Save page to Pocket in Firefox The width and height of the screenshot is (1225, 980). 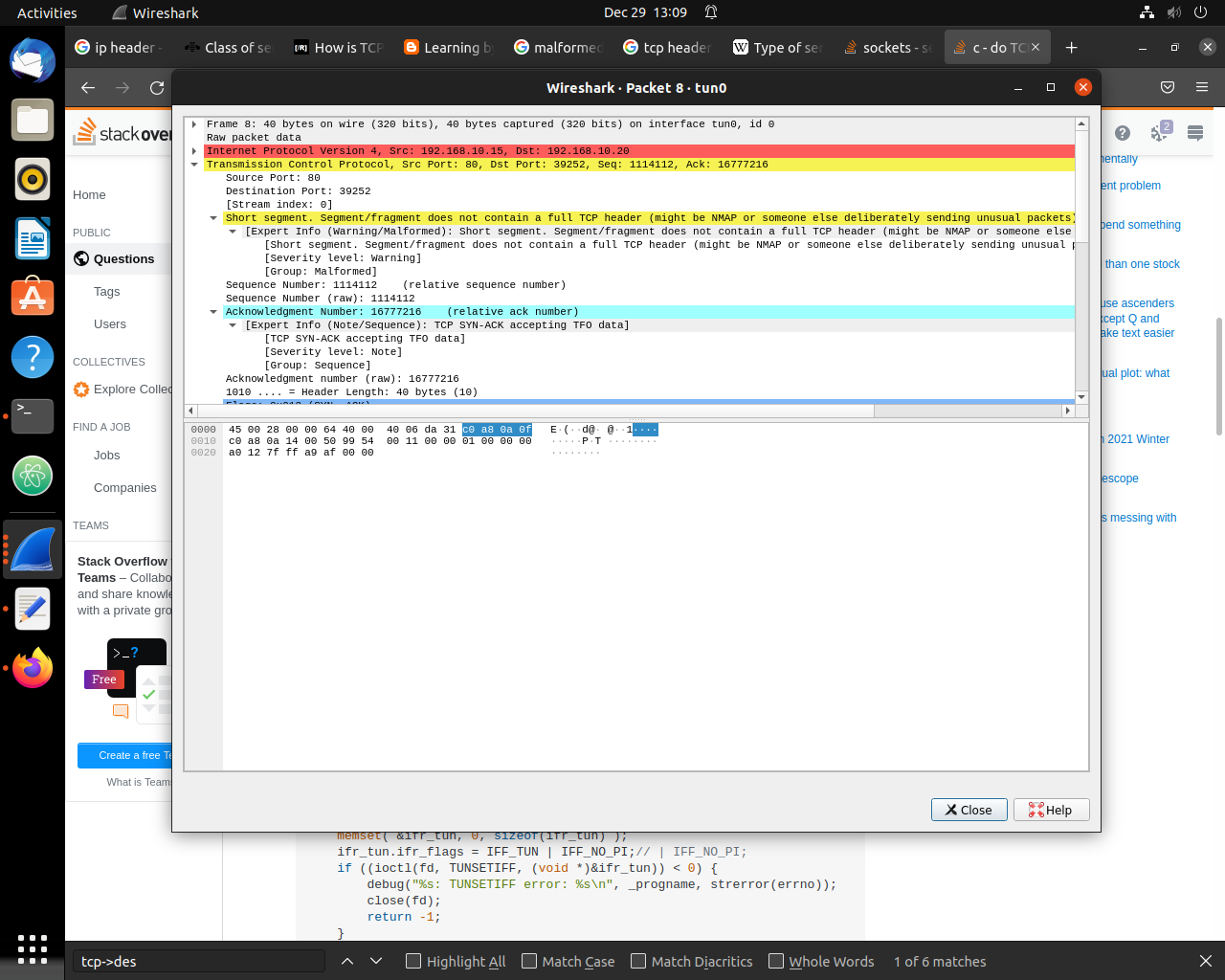[1168, 87]
